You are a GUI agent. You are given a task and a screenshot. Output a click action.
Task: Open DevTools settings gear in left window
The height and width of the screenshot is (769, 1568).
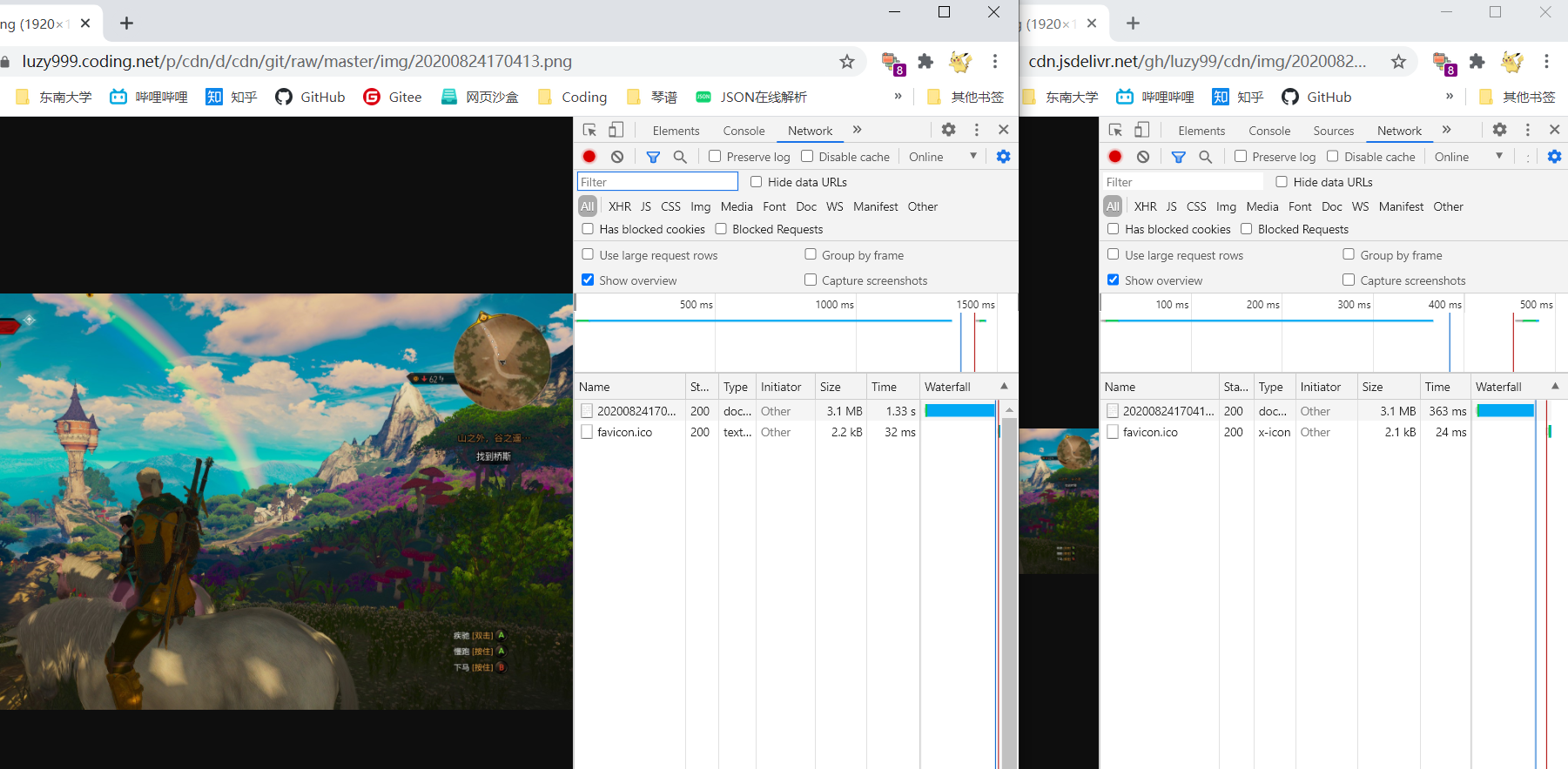click(x=949, y=130)
